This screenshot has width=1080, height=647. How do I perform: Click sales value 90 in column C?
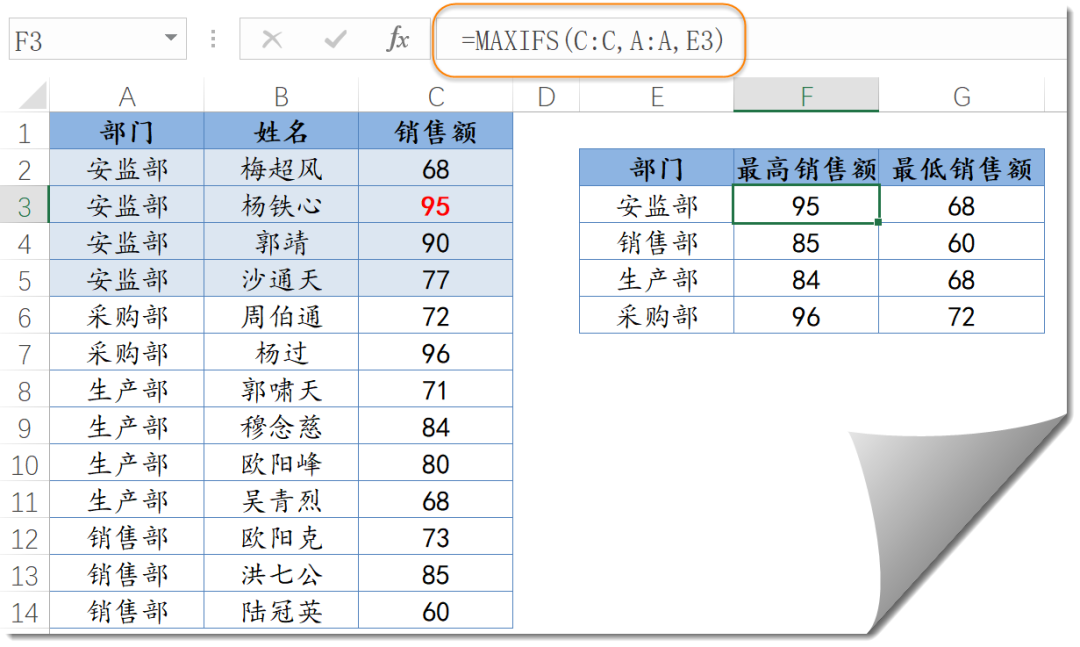(435, 242)
